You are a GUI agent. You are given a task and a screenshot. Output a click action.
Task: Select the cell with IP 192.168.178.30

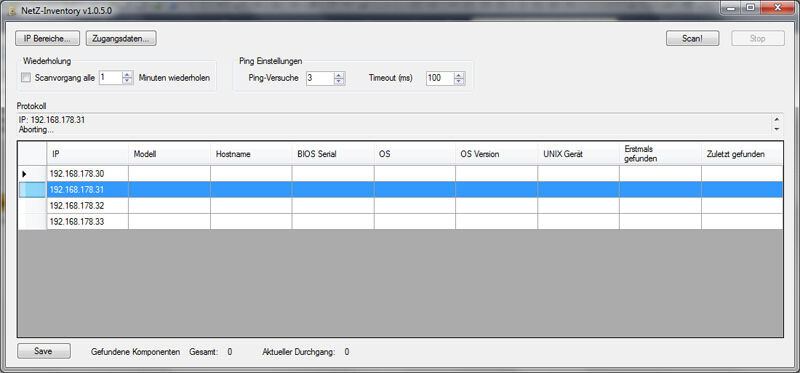point(88,173)
